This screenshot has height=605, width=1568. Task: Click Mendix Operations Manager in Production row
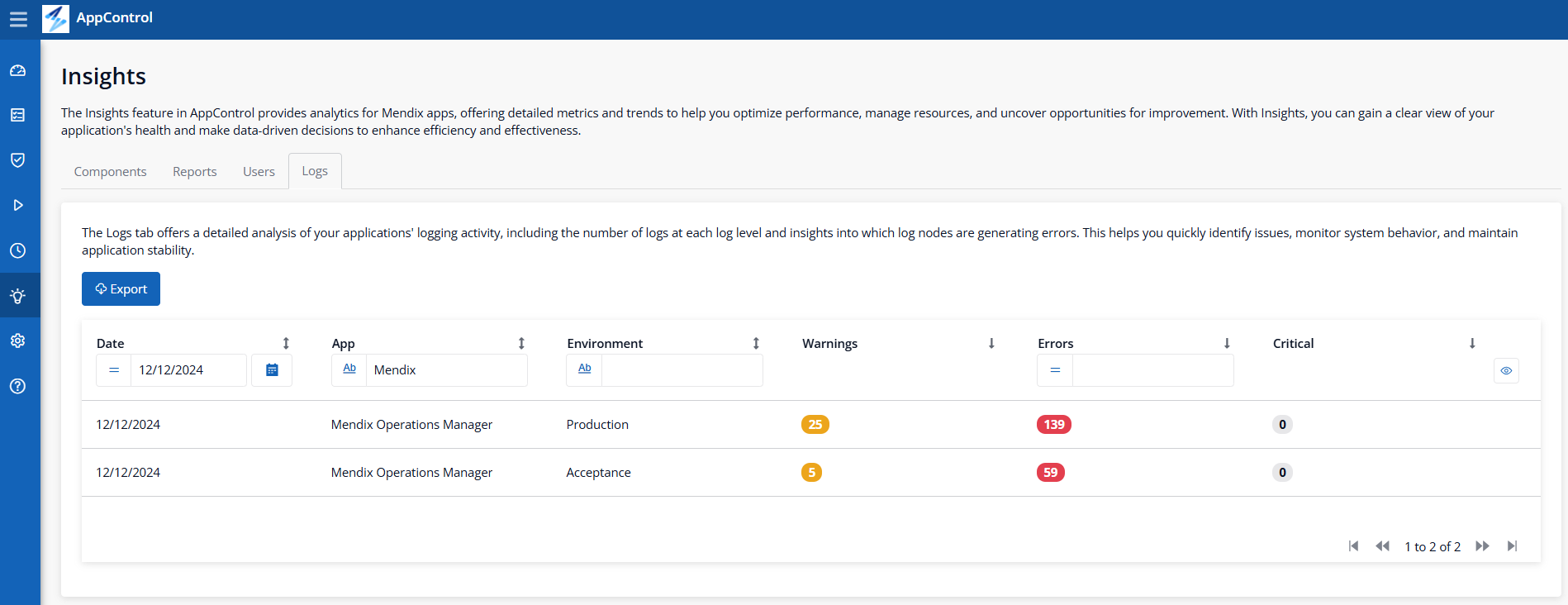tap(411, 425)
